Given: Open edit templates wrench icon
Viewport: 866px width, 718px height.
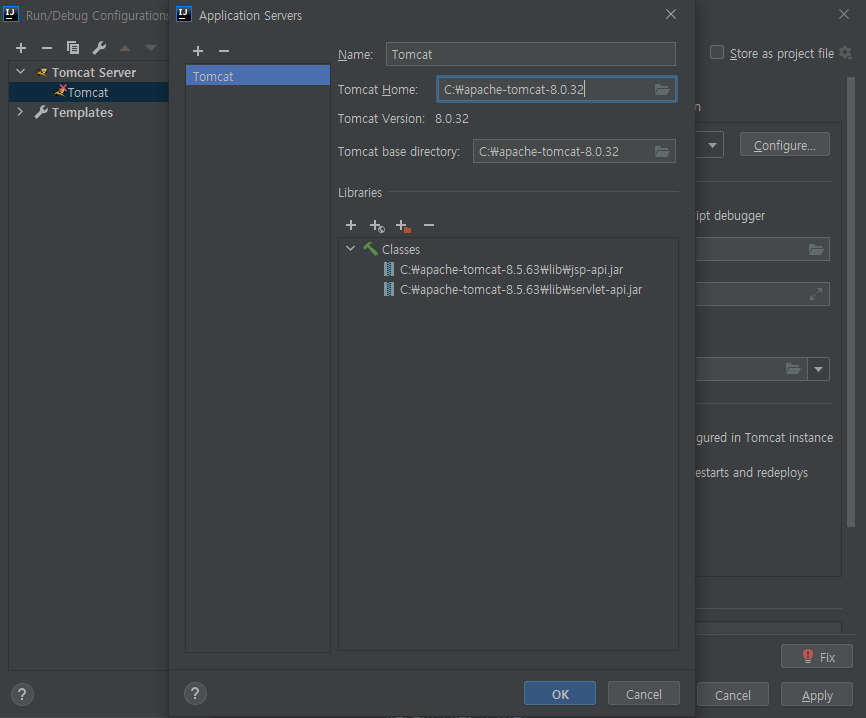Looking at the screenshot, I should pyautogui.click(x=99, y=48).
